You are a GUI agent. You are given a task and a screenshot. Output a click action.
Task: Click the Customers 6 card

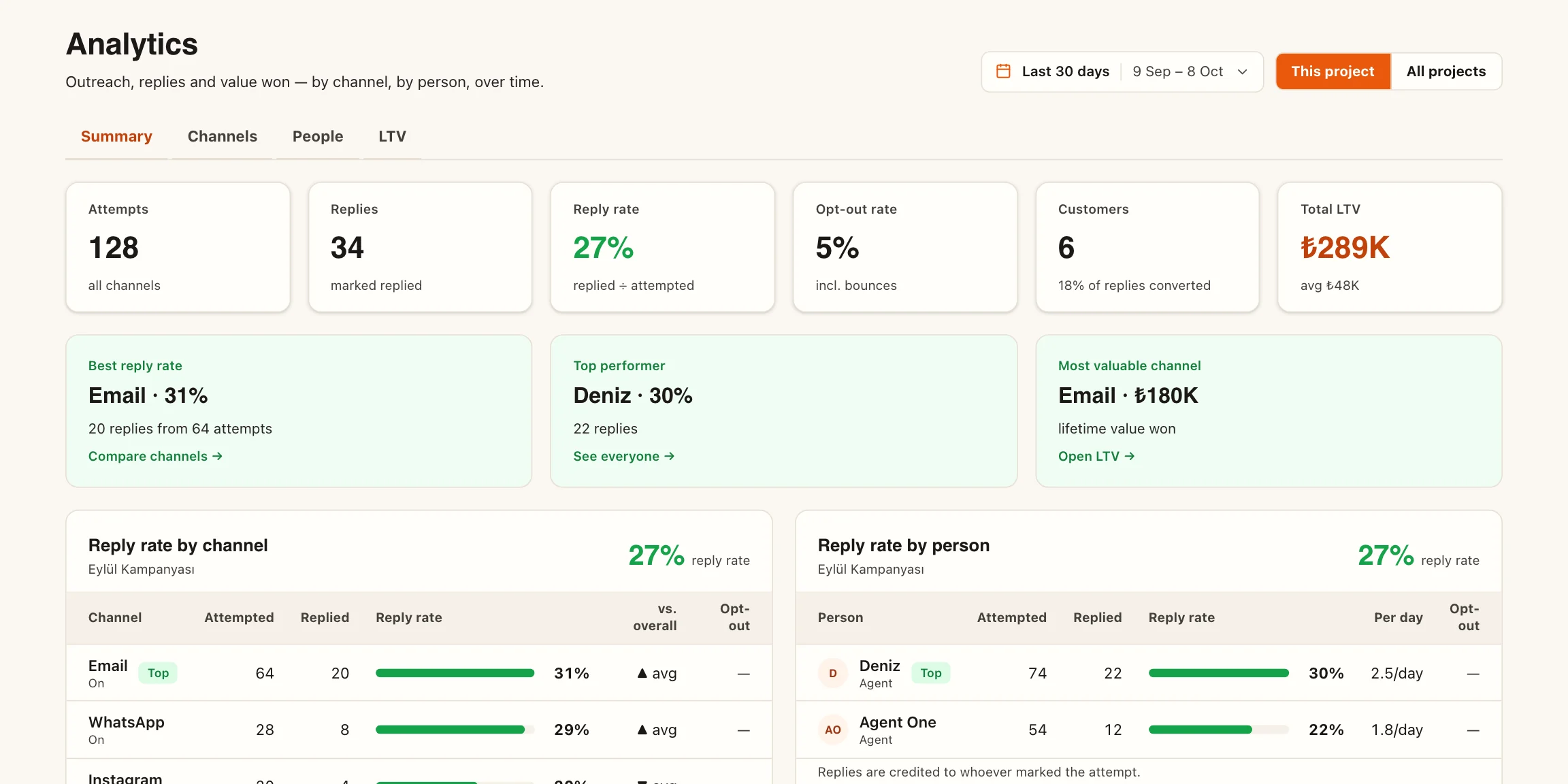tap(1147, 247)
